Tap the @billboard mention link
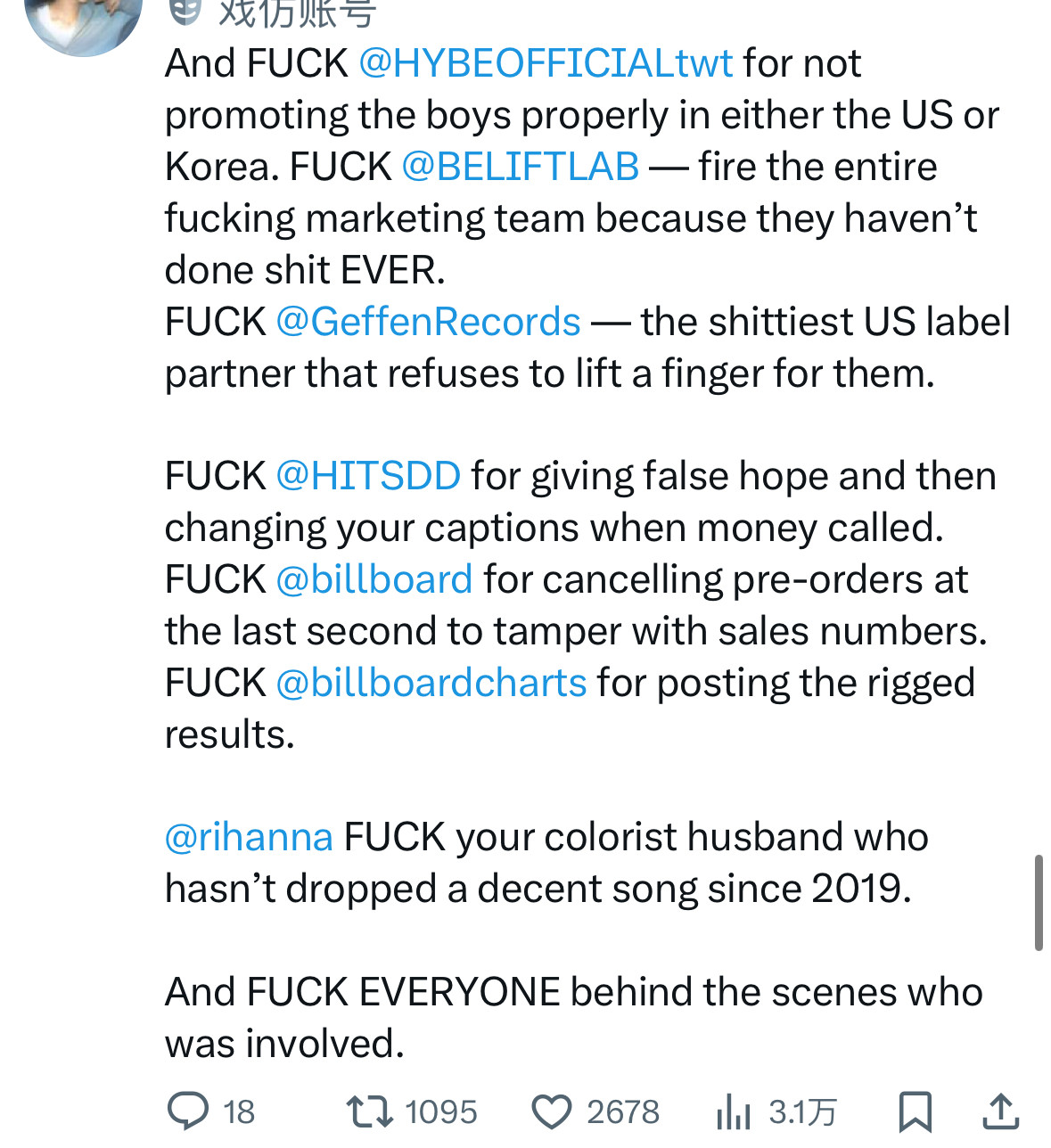 [x=374, y=579]
